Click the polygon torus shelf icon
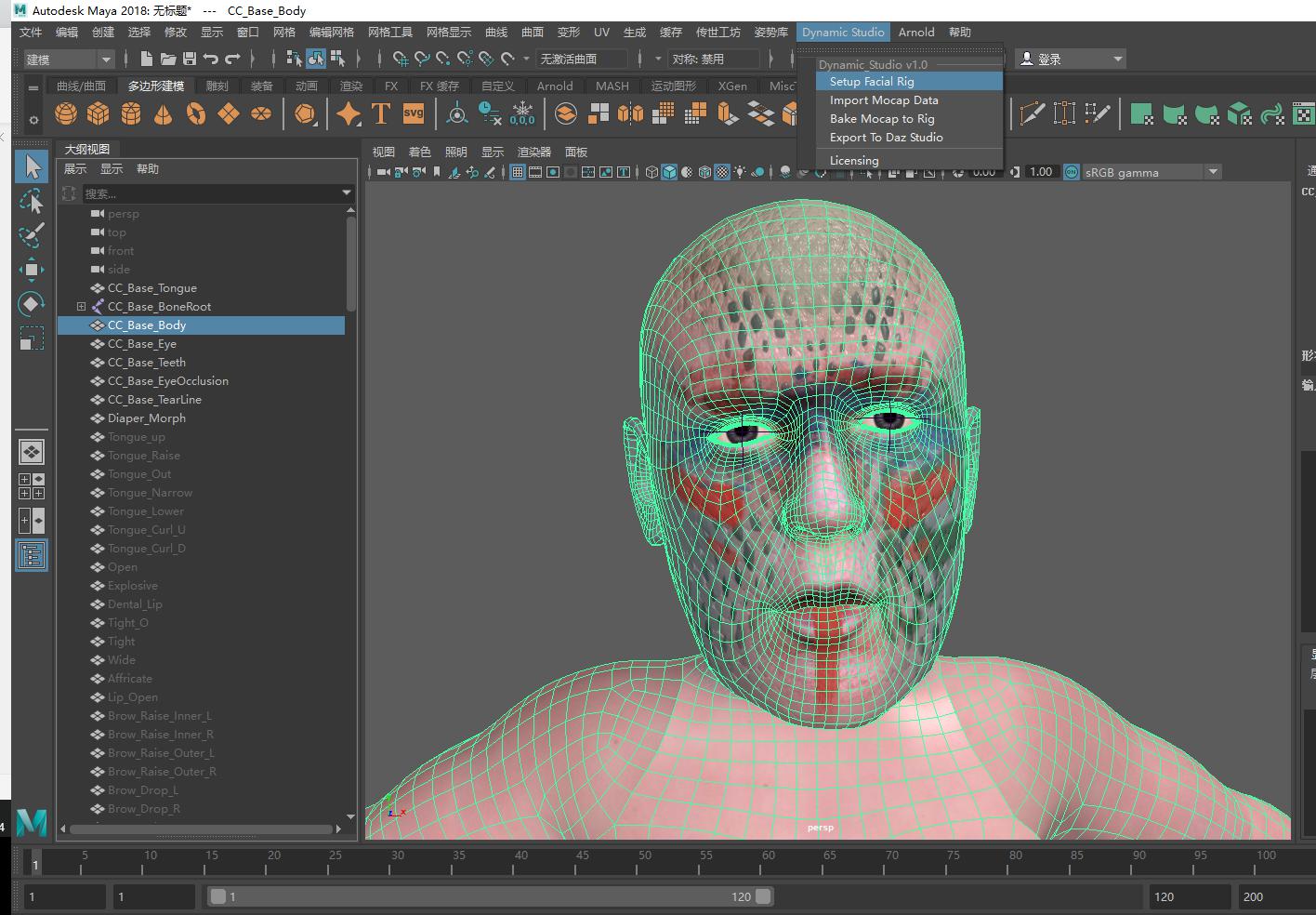 pos(196,113)
